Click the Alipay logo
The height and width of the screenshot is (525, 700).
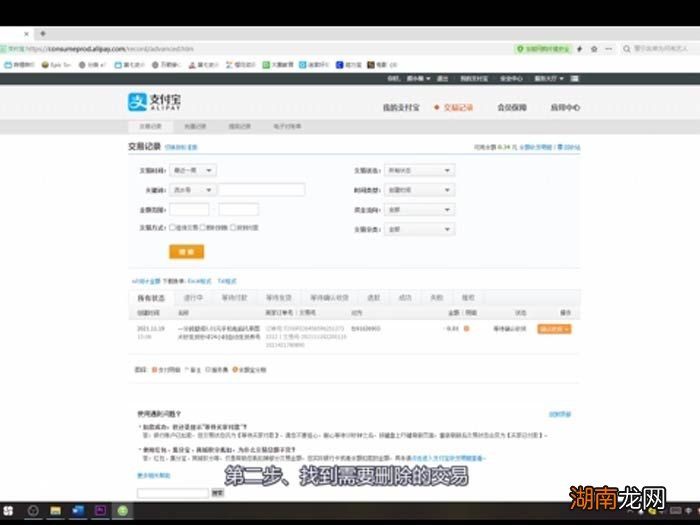click(x=154, y=102)
